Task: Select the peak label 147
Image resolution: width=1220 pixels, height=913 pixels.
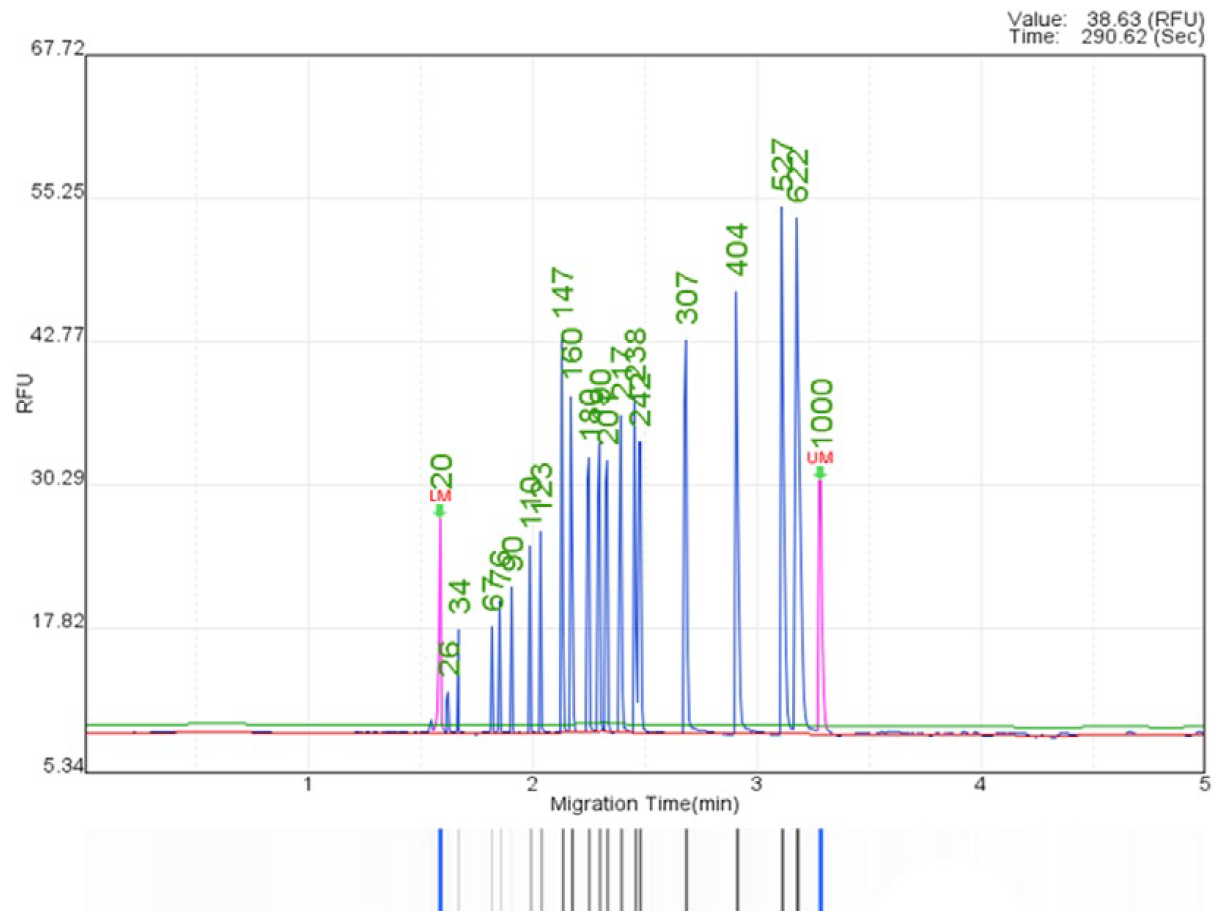Action: coord(563,294)
